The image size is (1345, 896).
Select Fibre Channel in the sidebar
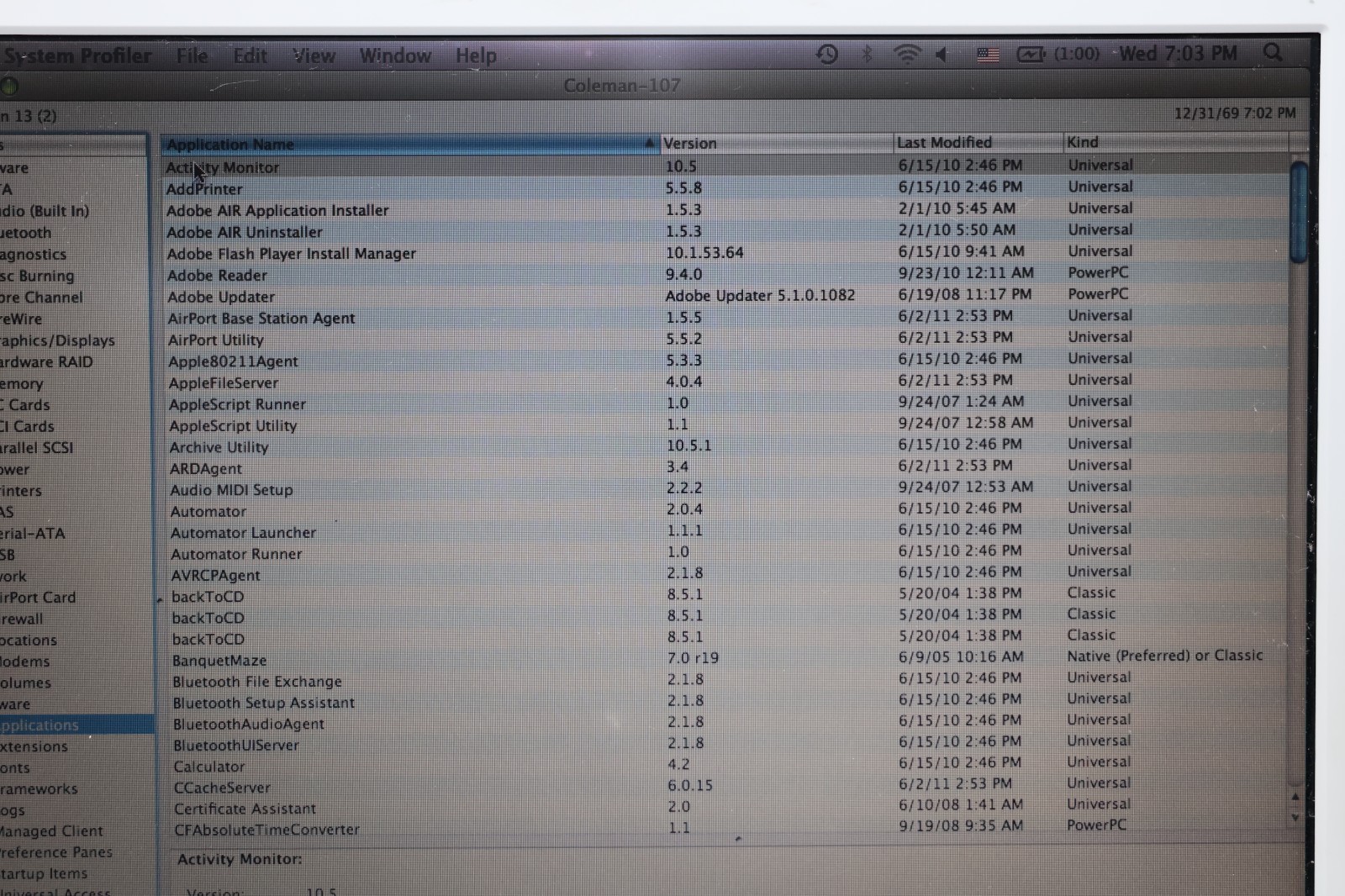[x=74, y=297]
